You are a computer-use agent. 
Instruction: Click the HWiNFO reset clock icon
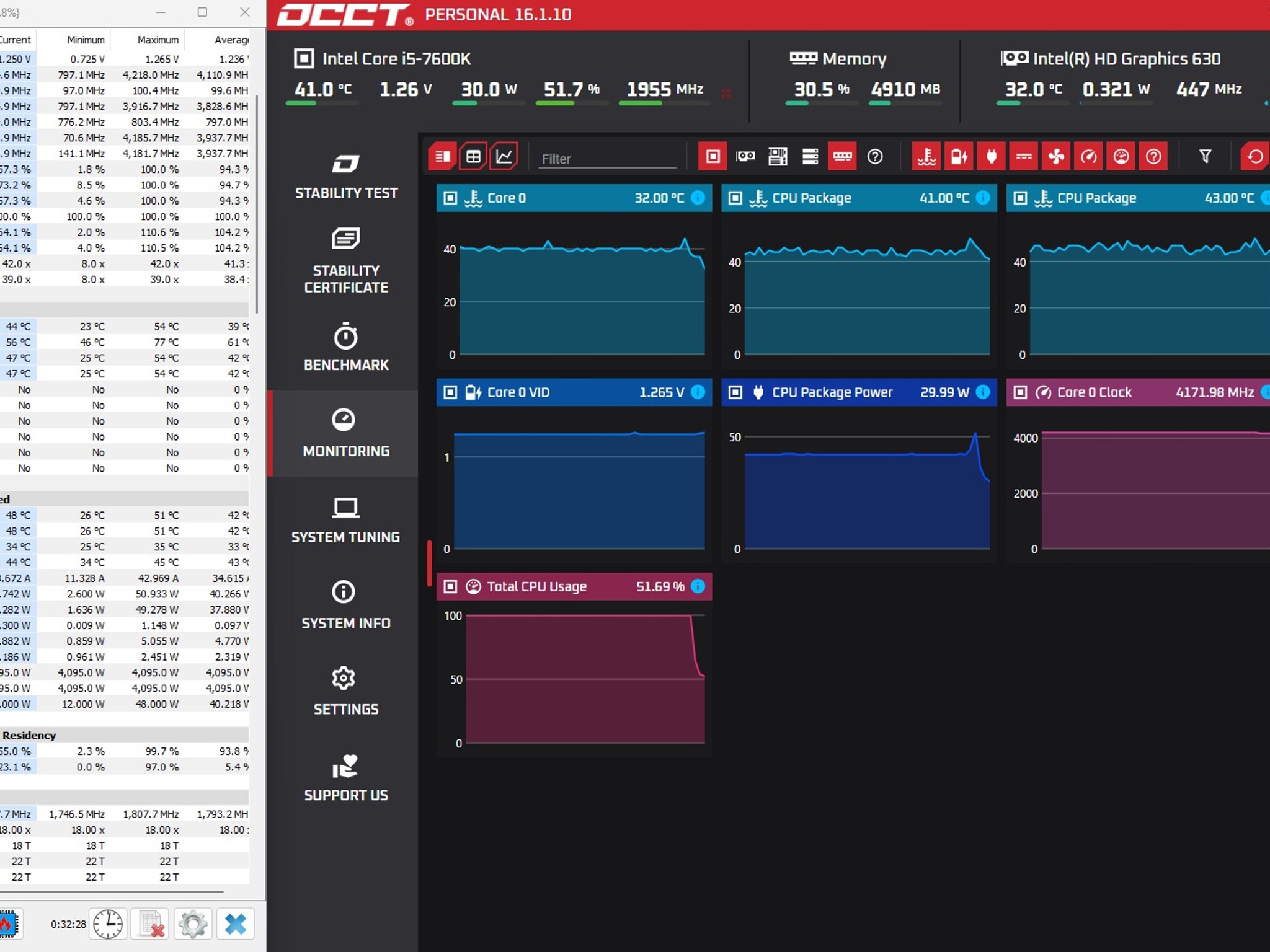click(x=108, y=925)
